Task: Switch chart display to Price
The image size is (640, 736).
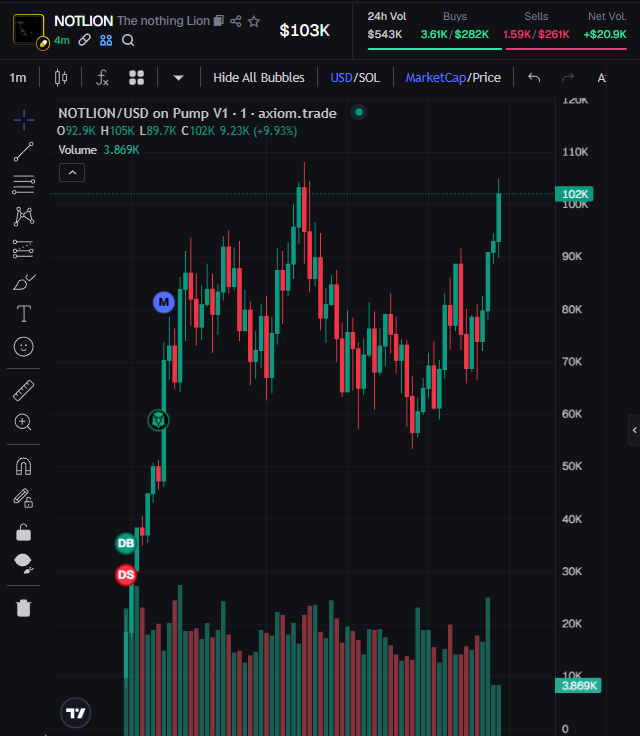Action: click(x=486, y=77)
